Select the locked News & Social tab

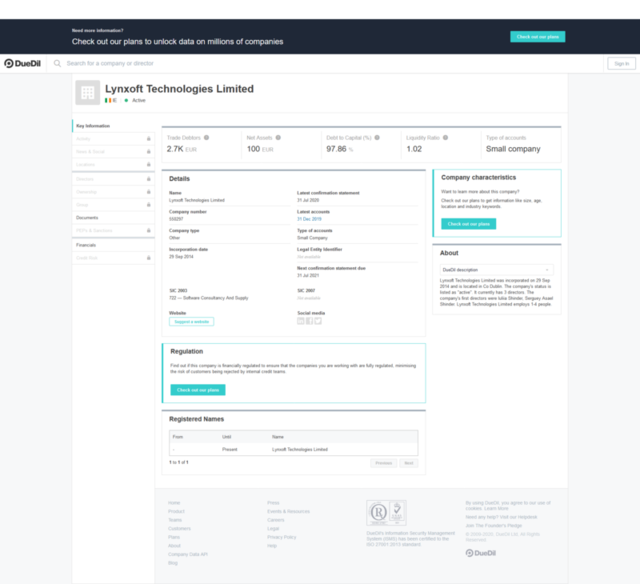point(113,151)
